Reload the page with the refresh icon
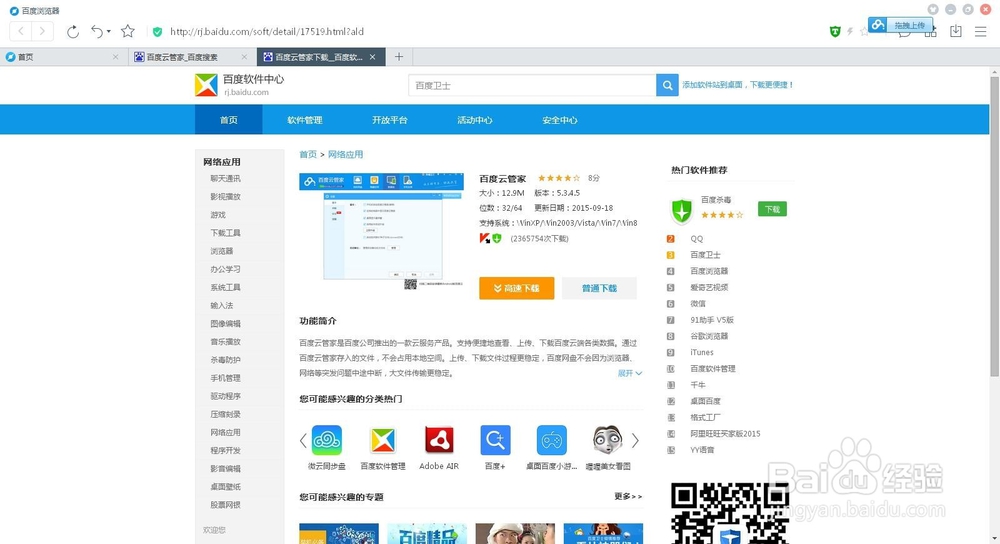This screenshot has height=544, width=1000. pyautogui.click(x=73, y=31)
